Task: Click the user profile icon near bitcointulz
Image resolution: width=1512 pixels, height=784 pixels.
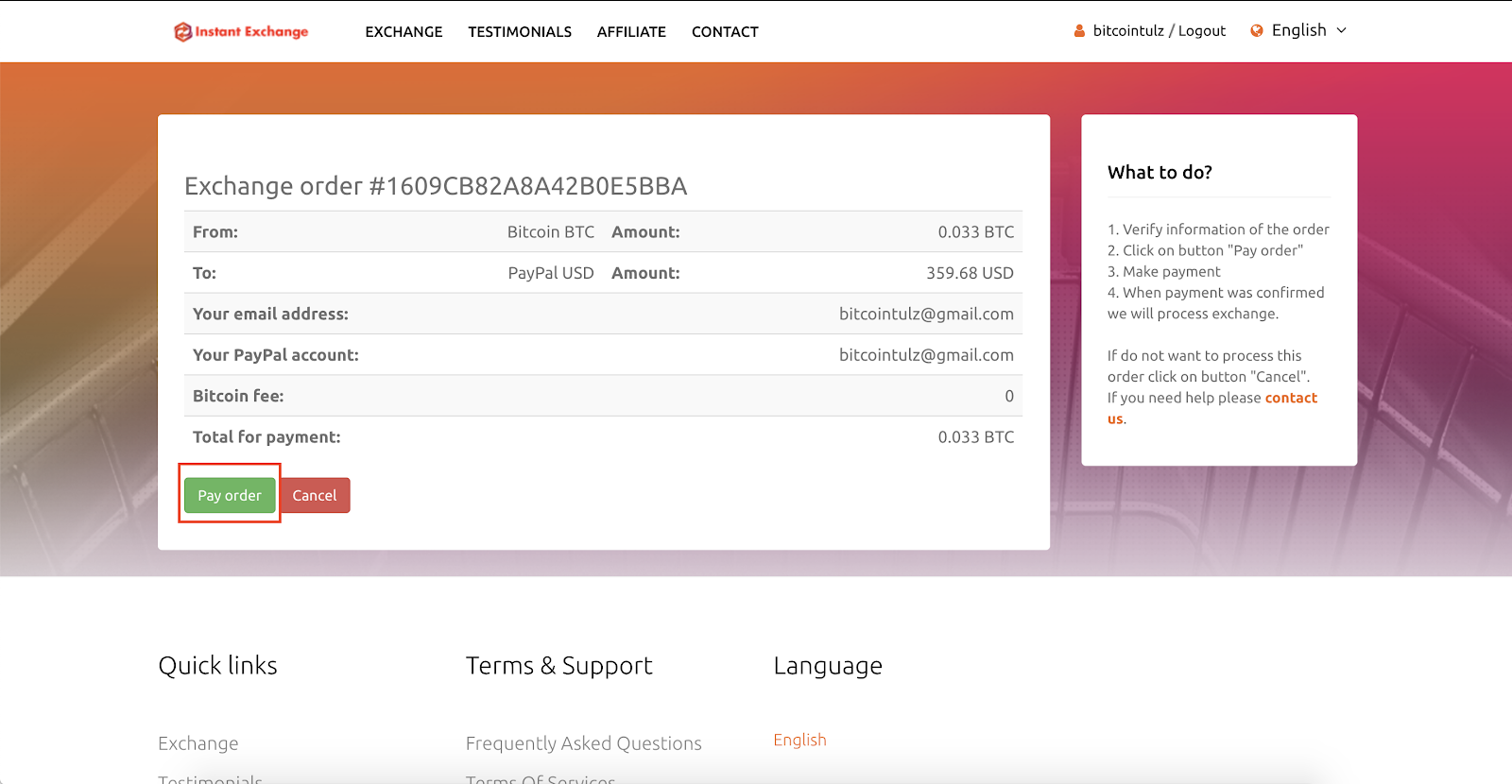Action: coord(1079,31)
